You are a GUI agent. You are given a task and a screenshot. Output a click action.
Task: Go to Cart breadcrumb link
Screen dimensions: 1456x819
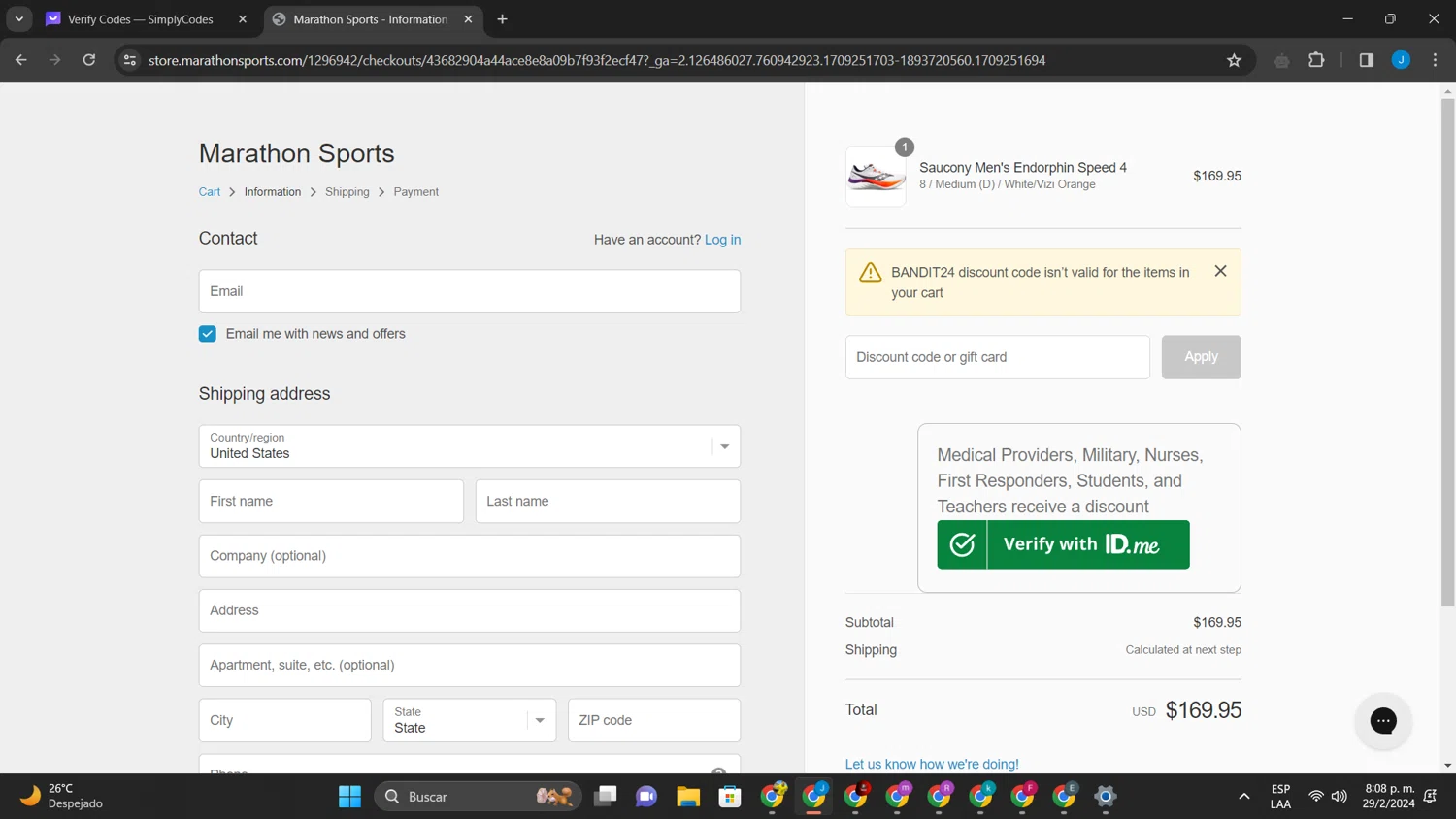click(x=210, y=192)
